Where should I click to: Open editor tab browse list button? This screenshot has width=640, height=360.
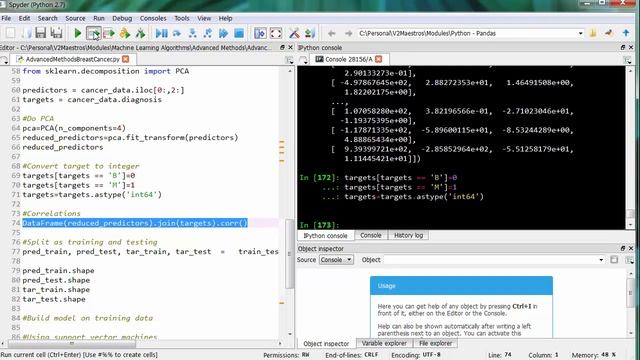point(4,60)
